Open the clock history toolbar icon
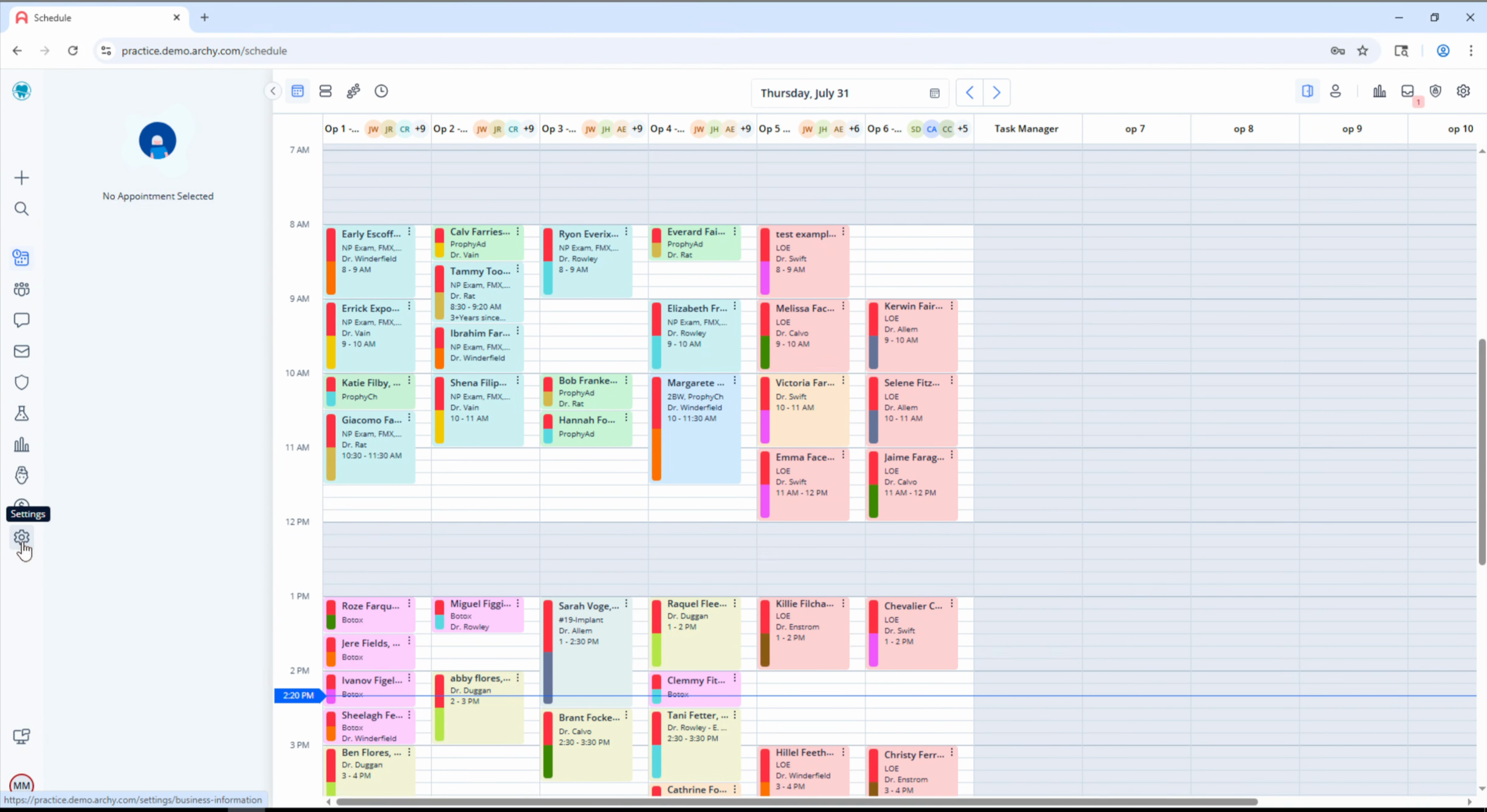This screenshot has width=1487, height=812. pos(381,91)
